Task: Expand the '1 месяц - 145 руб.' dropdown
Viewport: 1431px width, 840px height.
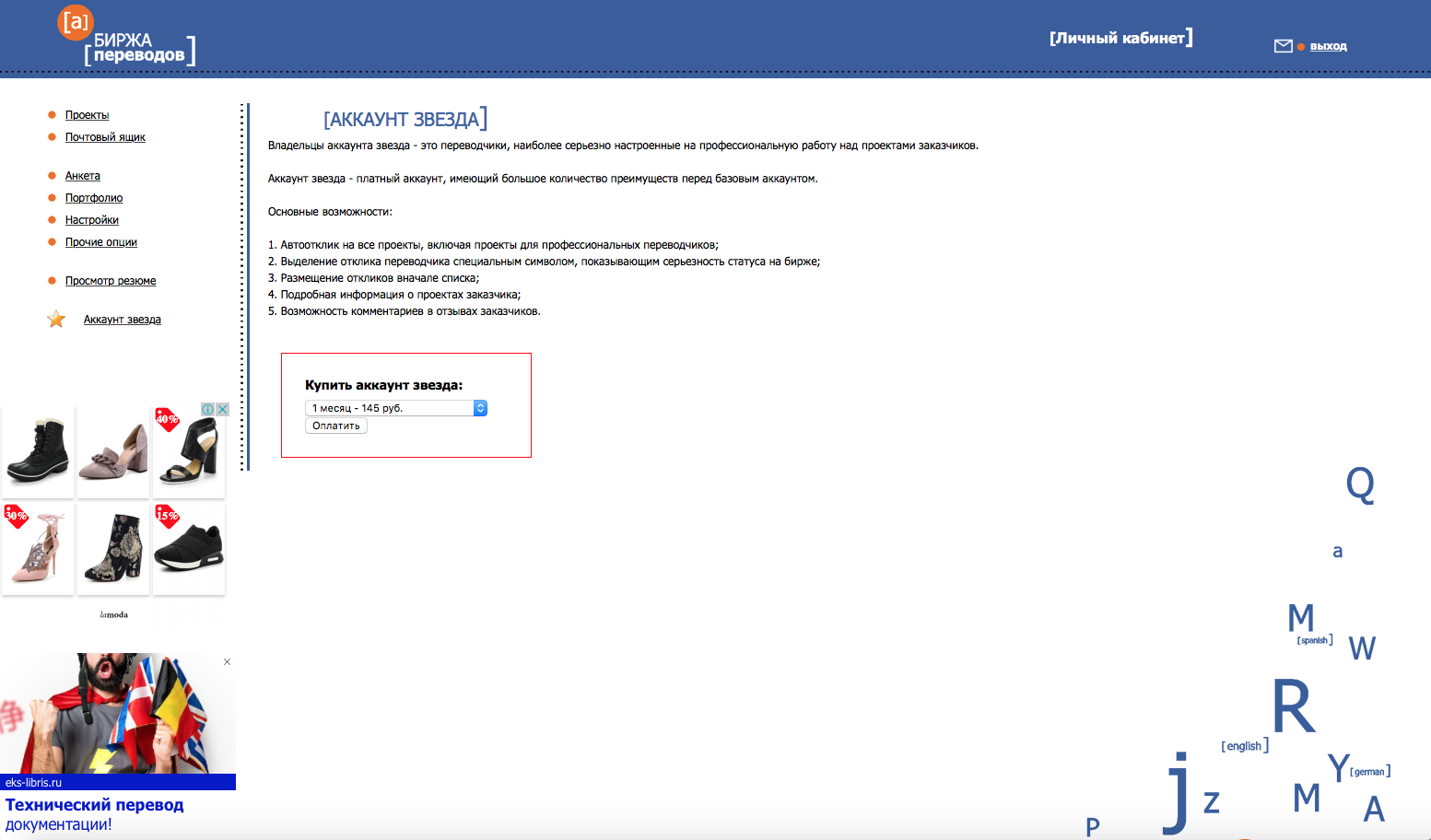Action: click(x=396, y=408)
